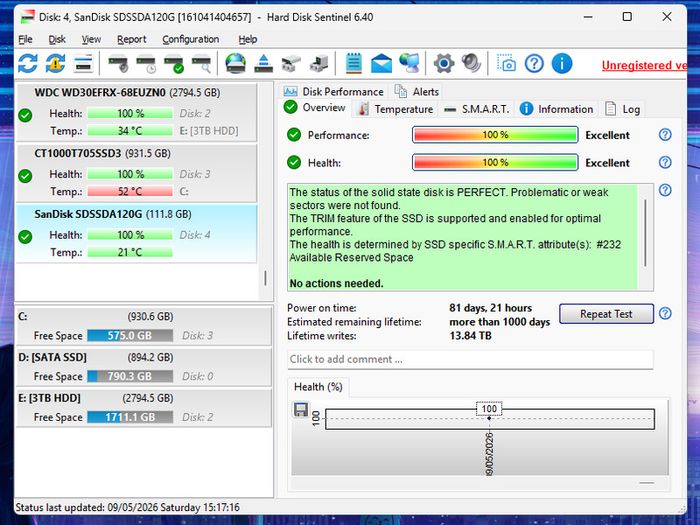This screenshot has height=525, width=700.
Task: Click the Repeat Test button
Action: [606, 314]
